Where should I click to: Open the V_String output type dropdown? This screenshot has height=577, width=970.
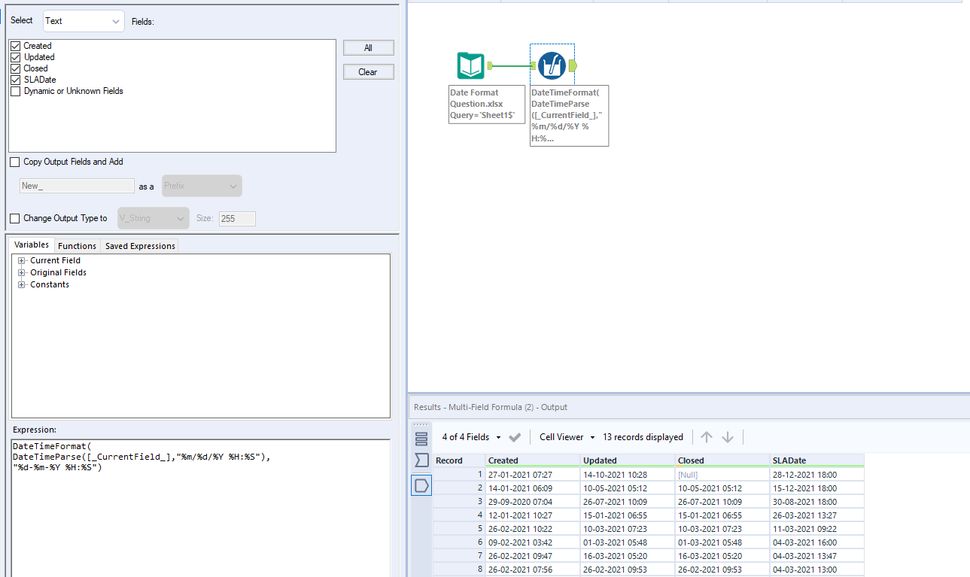click(x=153, y=218)
